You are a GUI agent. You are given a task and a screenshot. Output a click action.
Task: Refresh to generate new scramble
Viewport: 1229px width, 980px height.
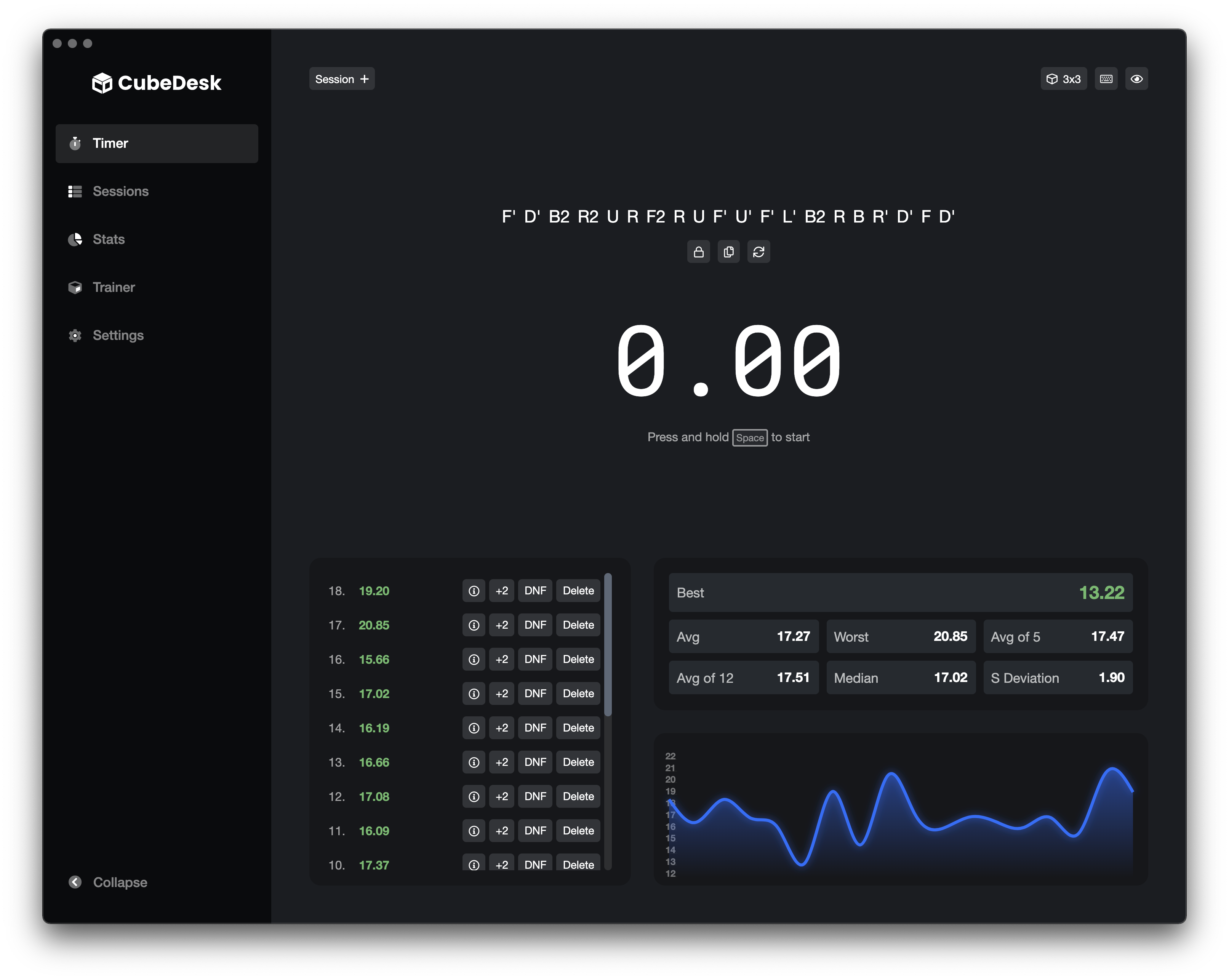pos(758,252)
